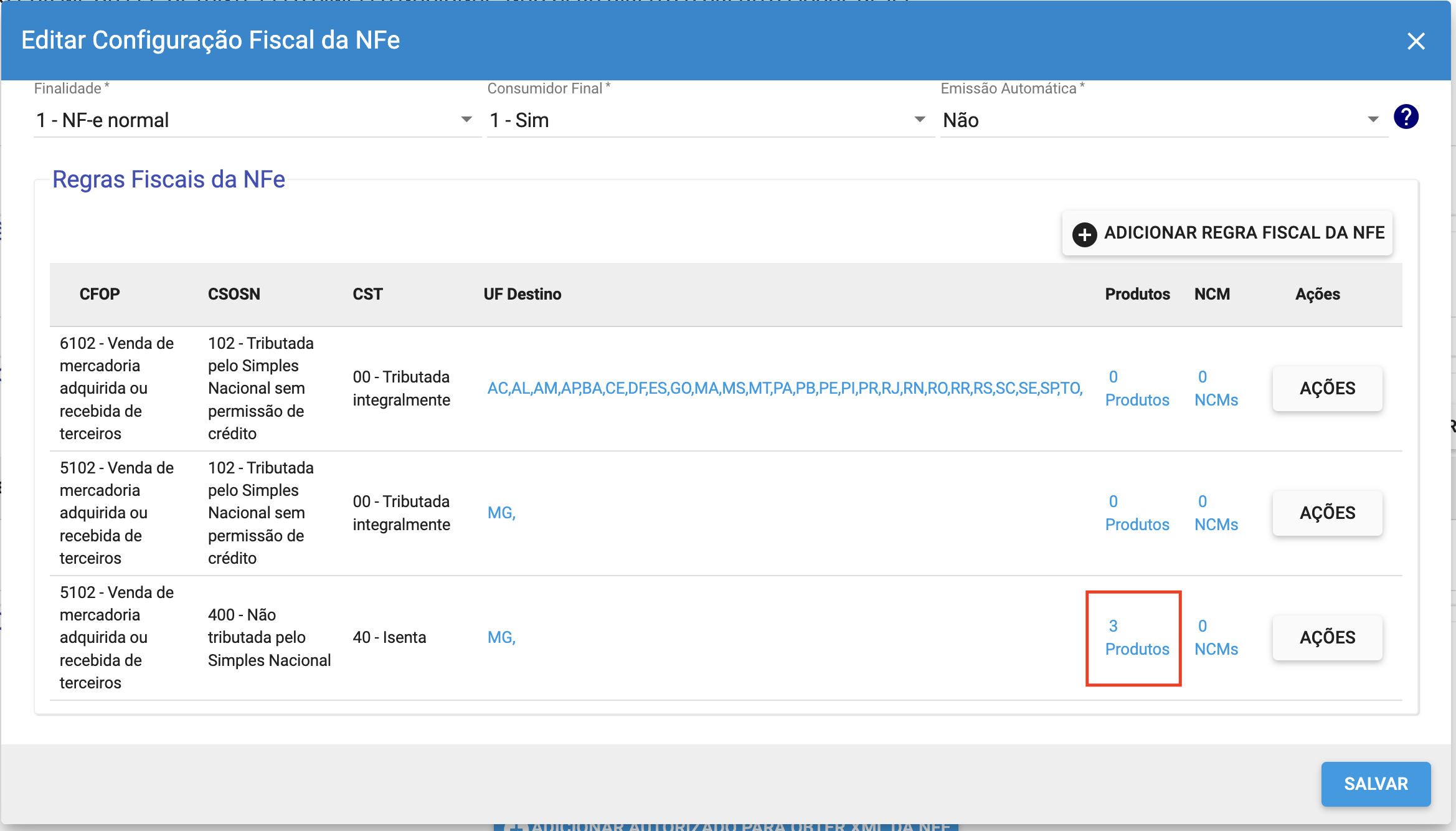
Task: Click Regras Fiscais da NFe section title
Action: click(169, 179)
